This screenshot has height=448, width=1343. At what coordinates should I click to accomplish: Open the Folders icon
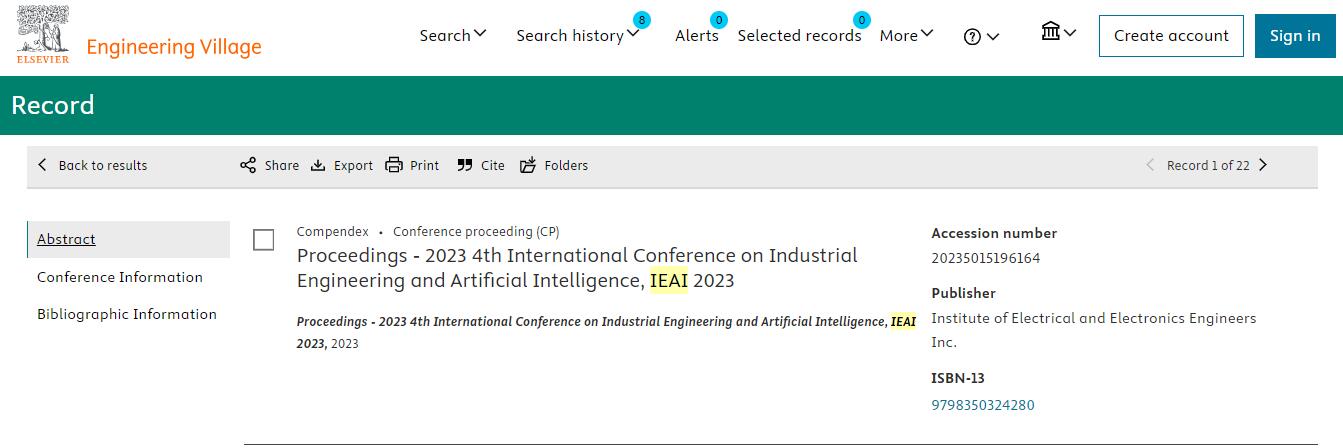pyautogui.click(x=528, y=165)
